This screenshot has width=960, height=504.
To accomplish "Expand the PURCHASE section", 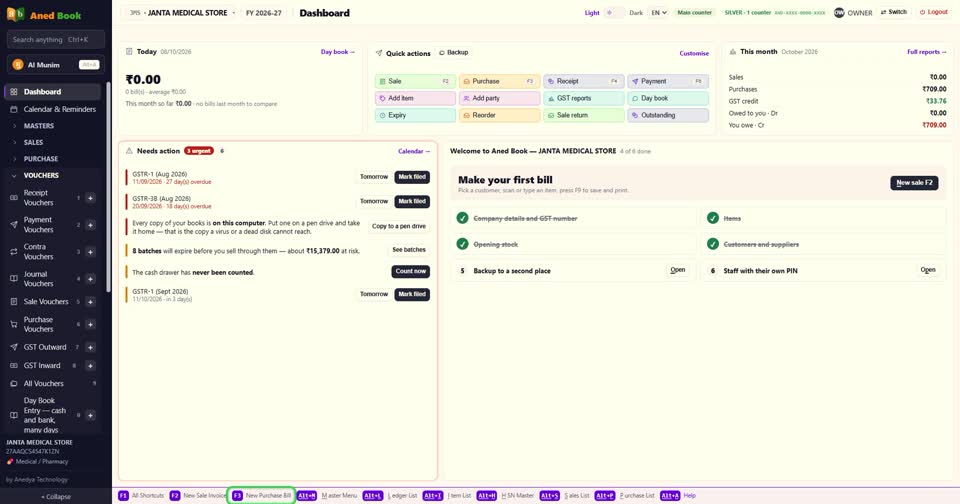I will 40,159.
